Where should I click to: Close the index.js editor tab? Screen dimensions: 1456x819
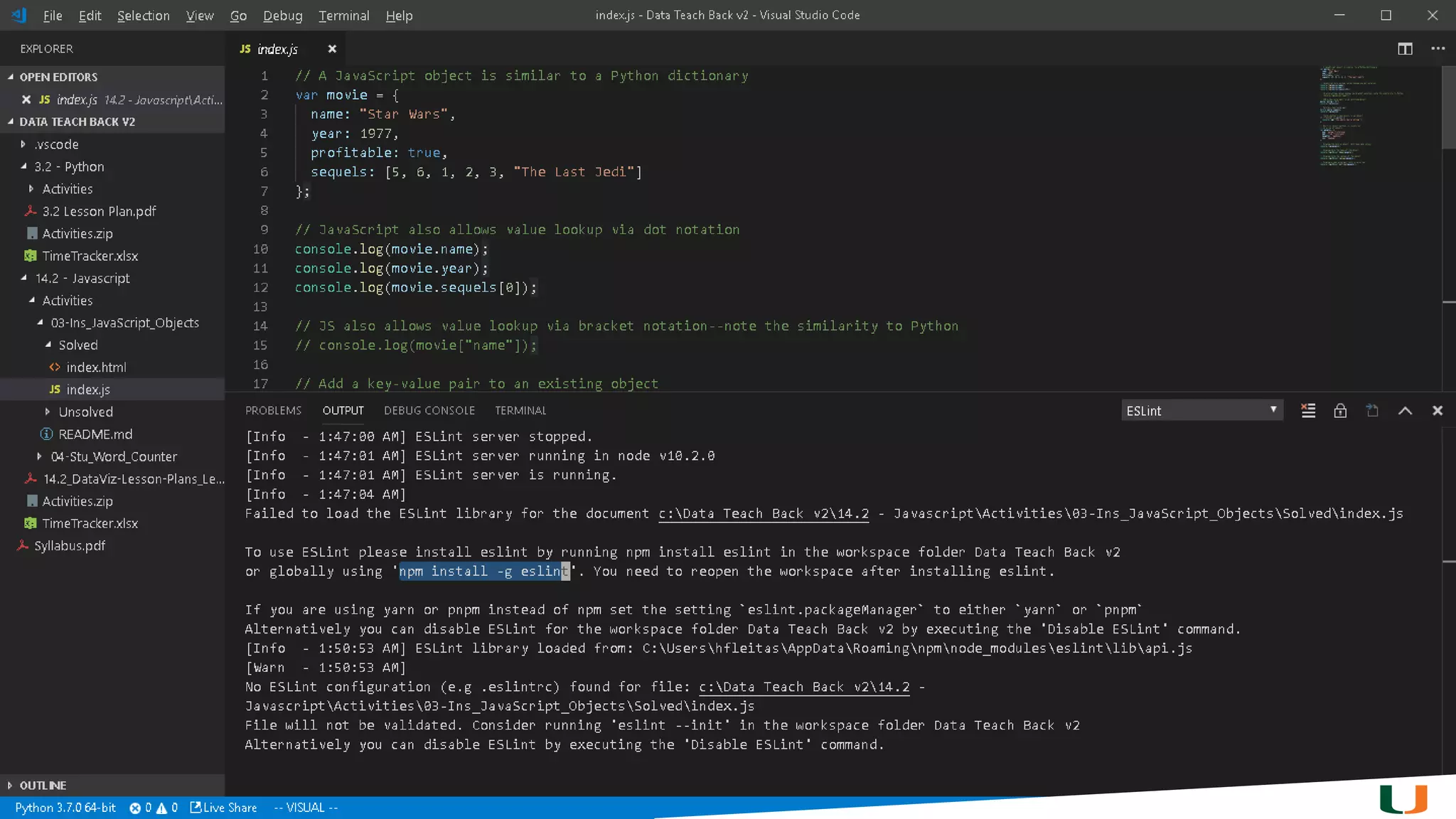[332, 48]
